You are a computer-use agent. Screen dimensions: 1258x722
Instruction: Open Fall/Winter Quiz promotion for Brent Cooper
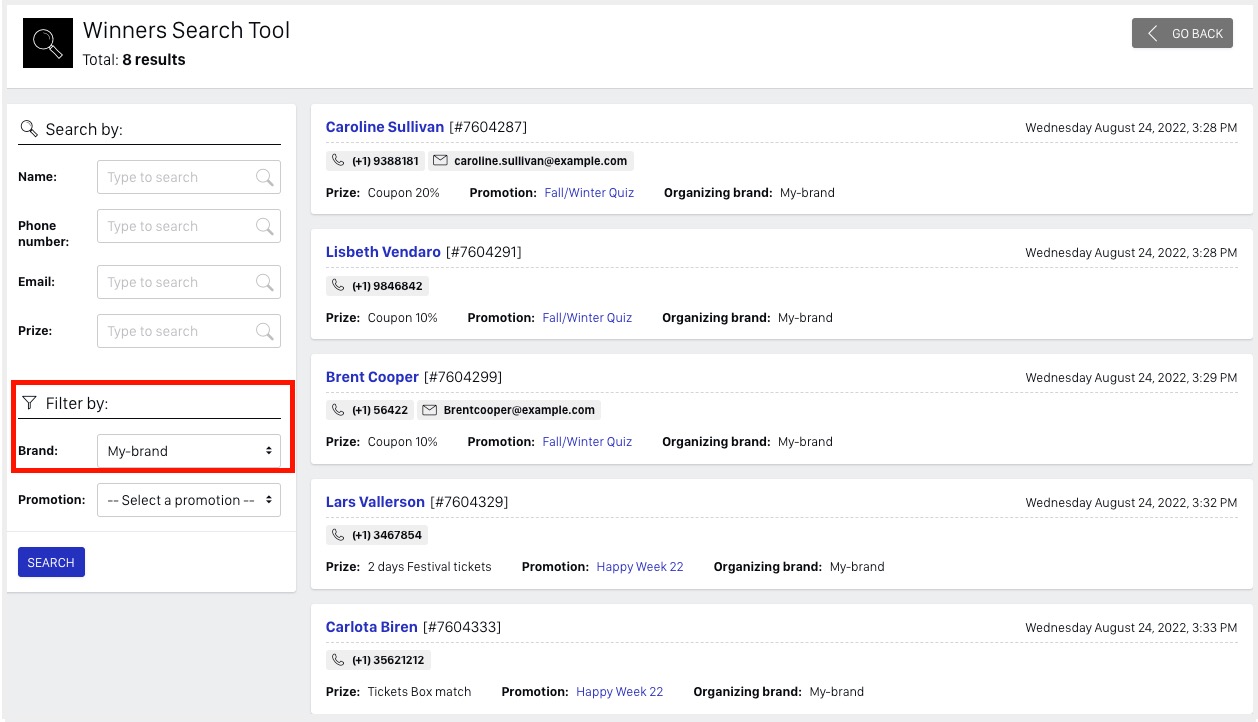point(587,442)
